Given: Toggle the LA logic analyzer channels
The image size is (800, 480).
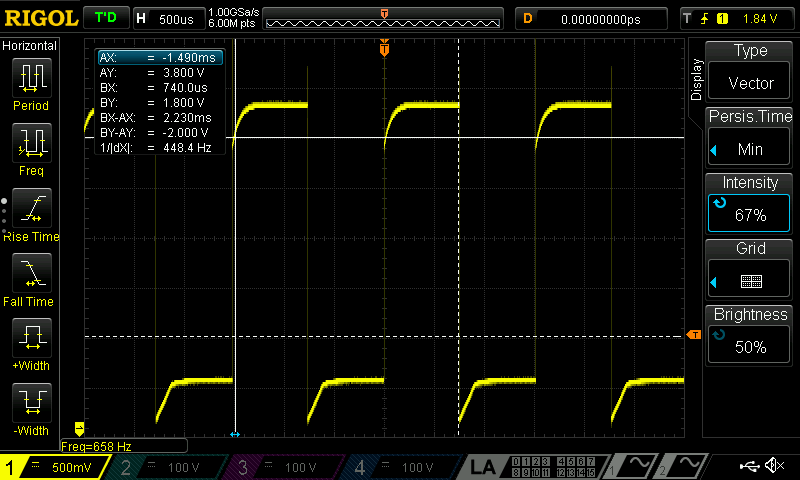Looking at the screenshot, I should pyautogui.click(x=533, y=467).
